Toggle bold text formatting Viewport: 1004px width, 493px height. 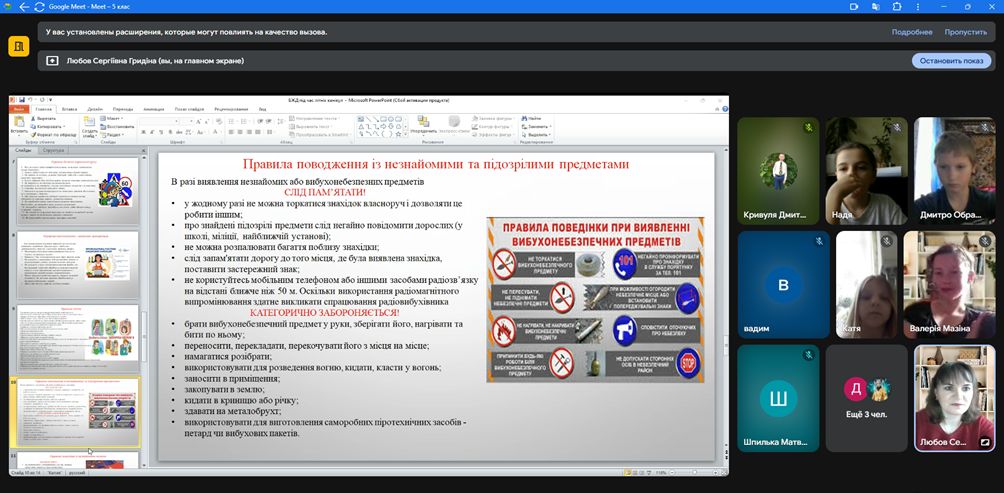coord(142,133)
